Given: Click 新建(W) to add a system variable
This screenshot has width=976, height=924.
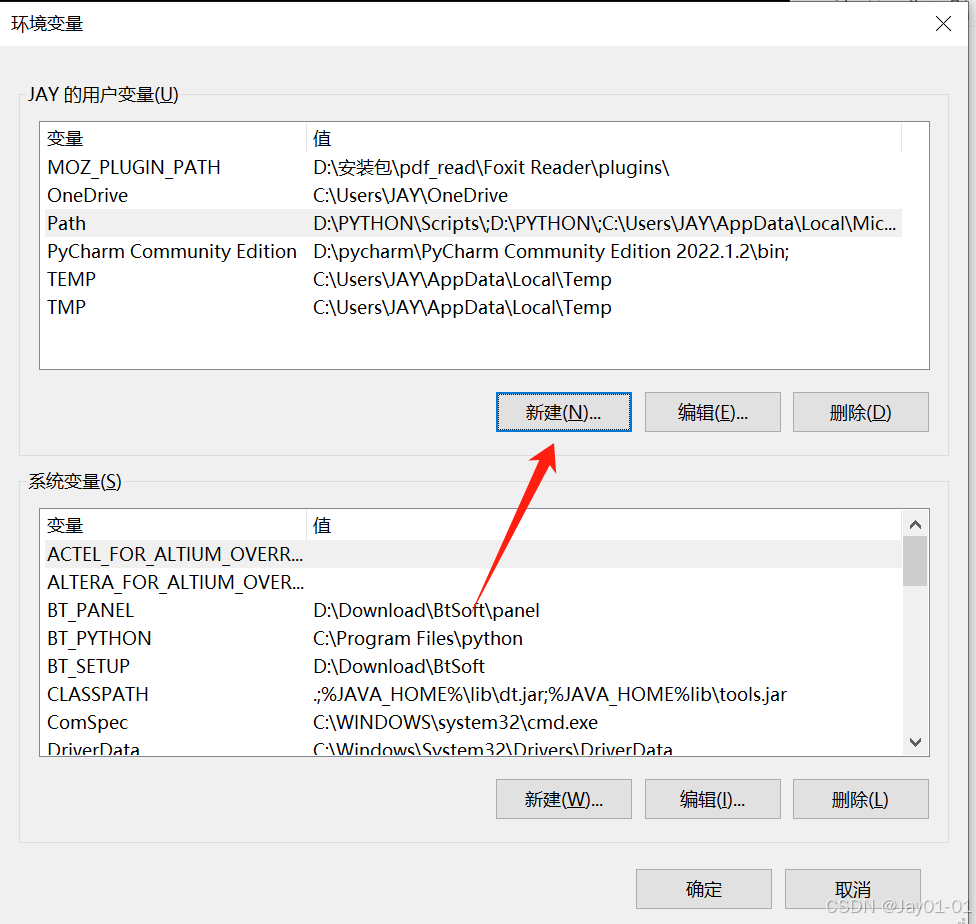Looking at the screenshot, I should (563, 798).
